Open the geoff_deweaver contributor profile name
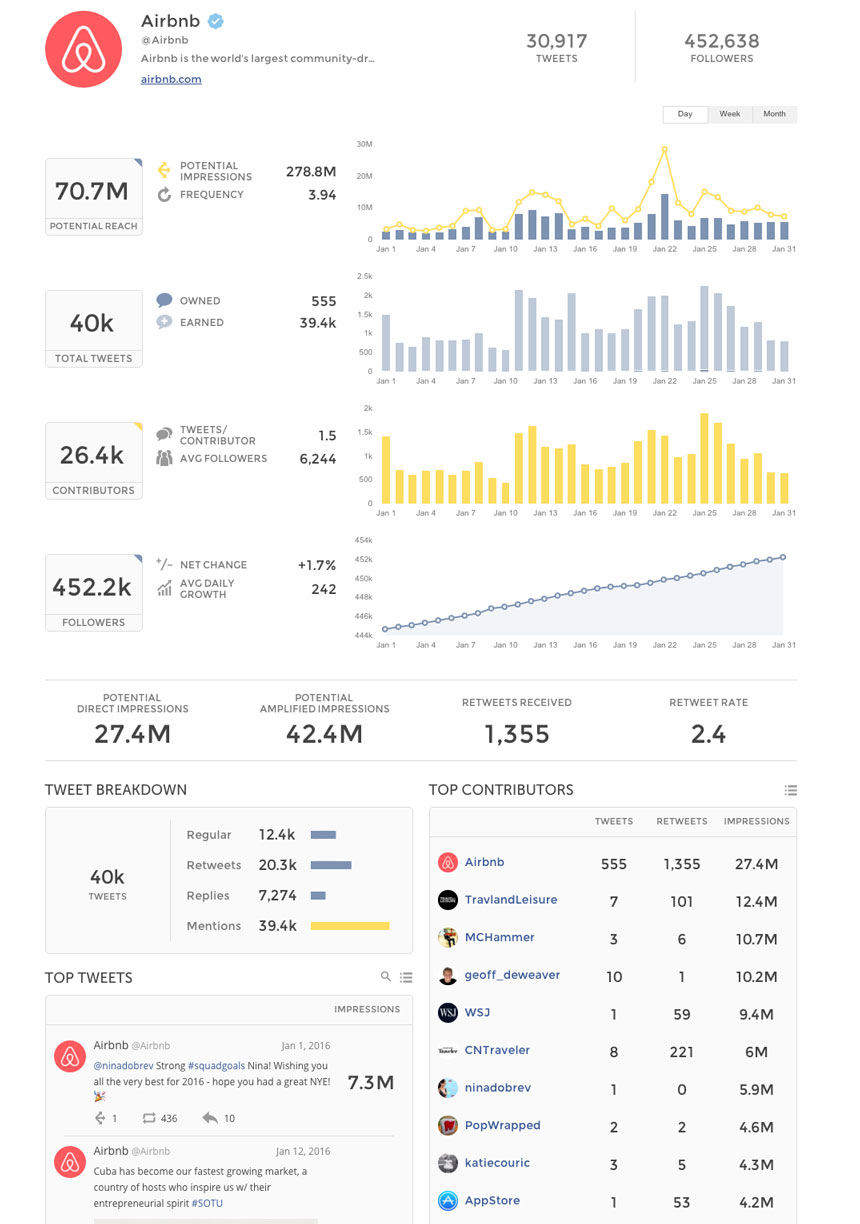 (x=512, y=975)
